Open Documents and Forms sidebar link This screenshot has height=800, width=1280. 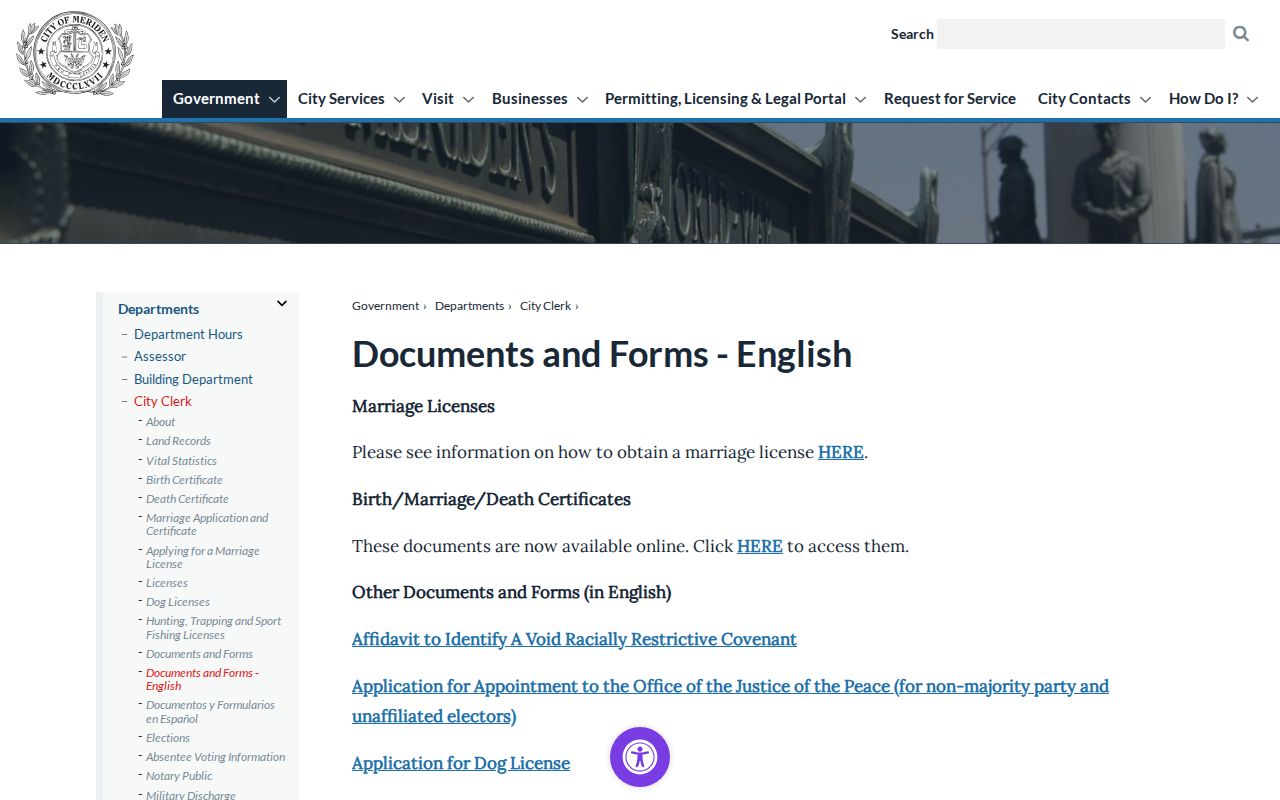pos(199,654)
